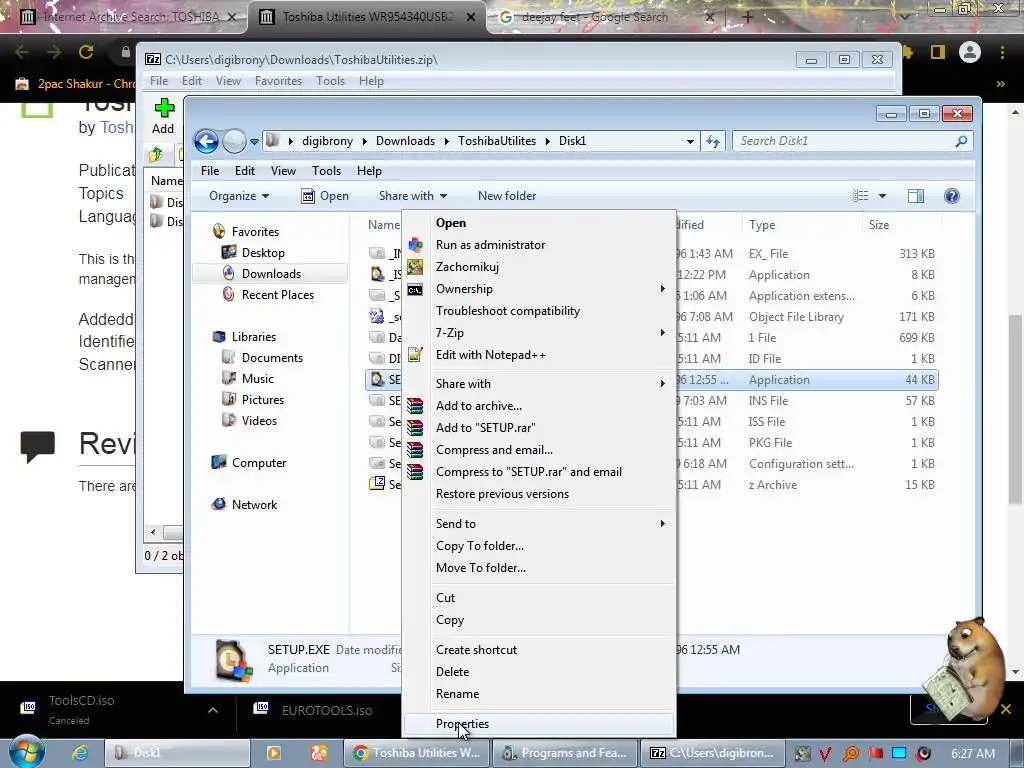Viewport: 1024px width, 768px height.
Task: Click the Chrome reload button
Action: 86,52
